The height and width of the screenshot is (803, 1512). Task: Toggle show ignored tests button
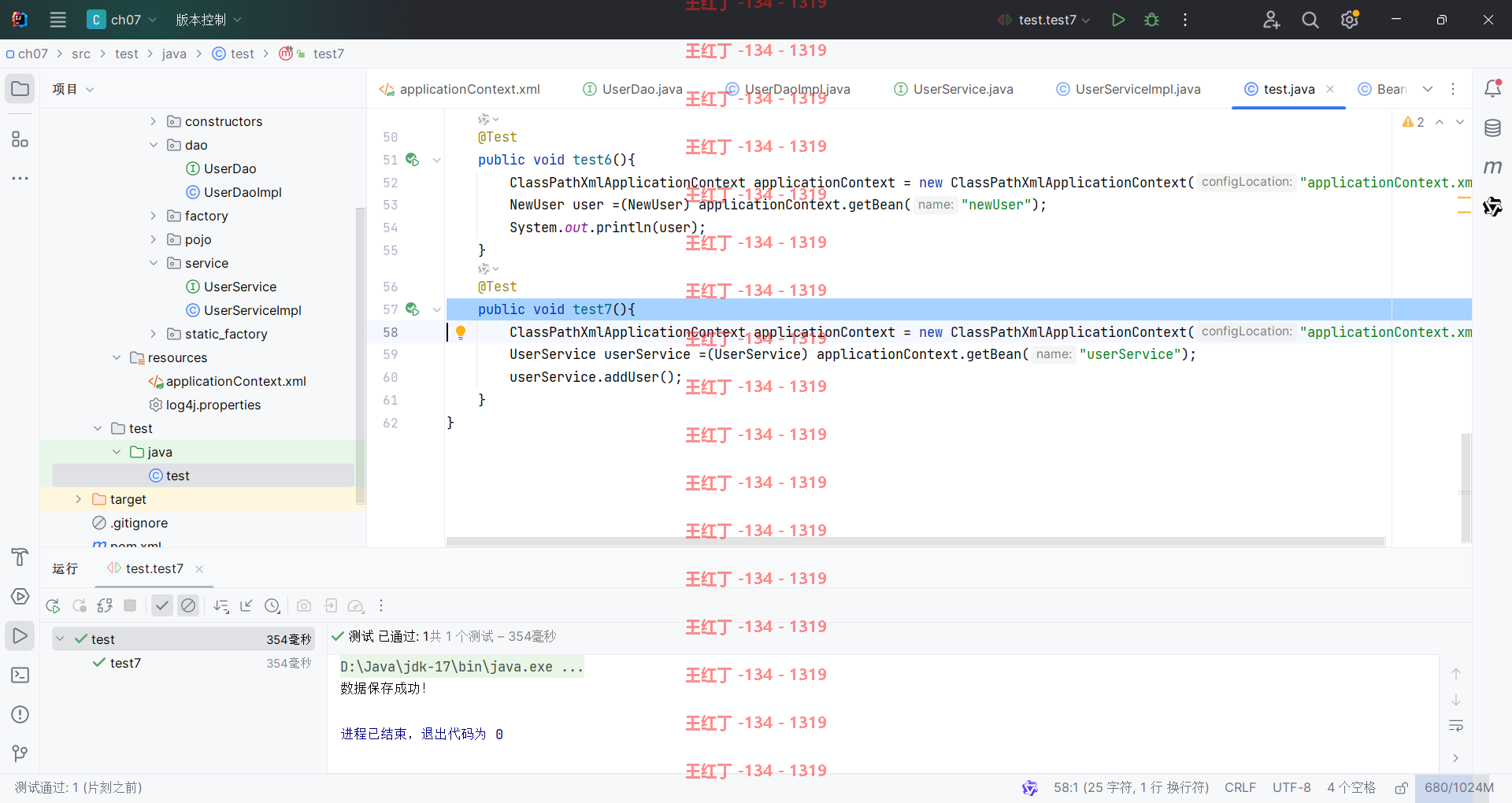click(188, 605)
